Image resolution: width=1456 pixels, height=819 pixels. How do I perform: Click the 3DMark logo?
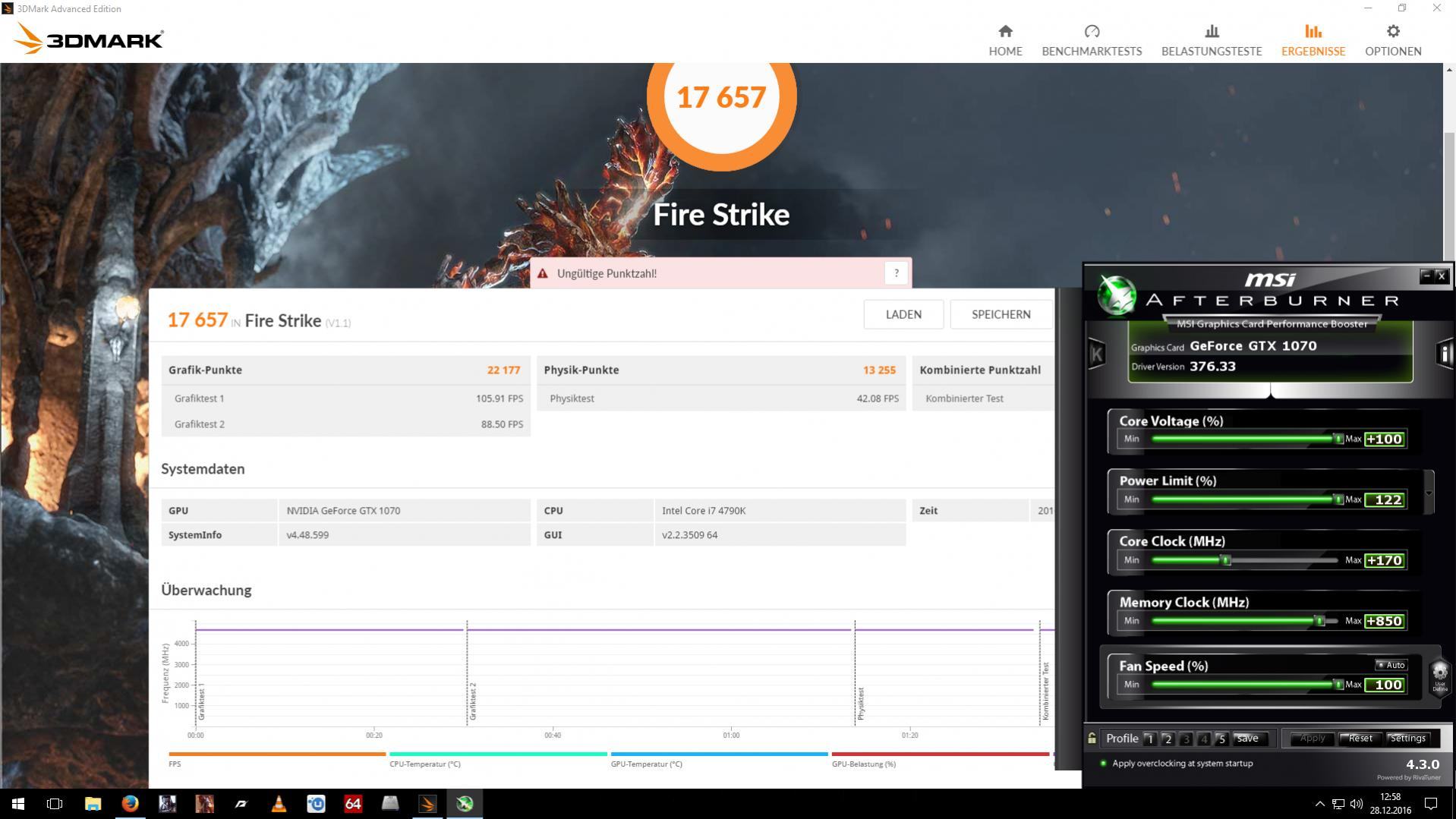click(89, 39)
